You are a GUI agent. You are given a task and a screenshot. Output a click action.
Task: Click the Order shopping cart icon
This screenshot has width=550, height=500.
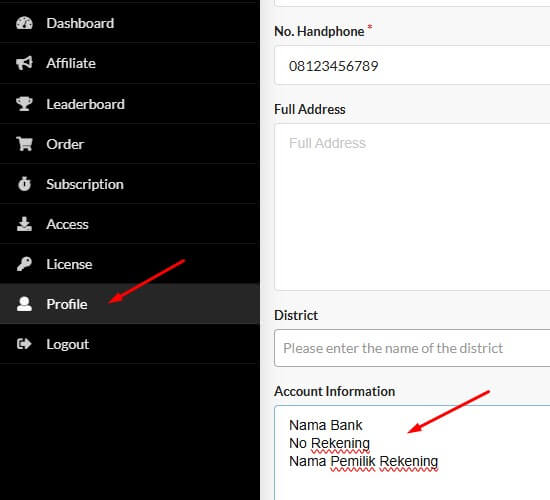tap(24, 144)
